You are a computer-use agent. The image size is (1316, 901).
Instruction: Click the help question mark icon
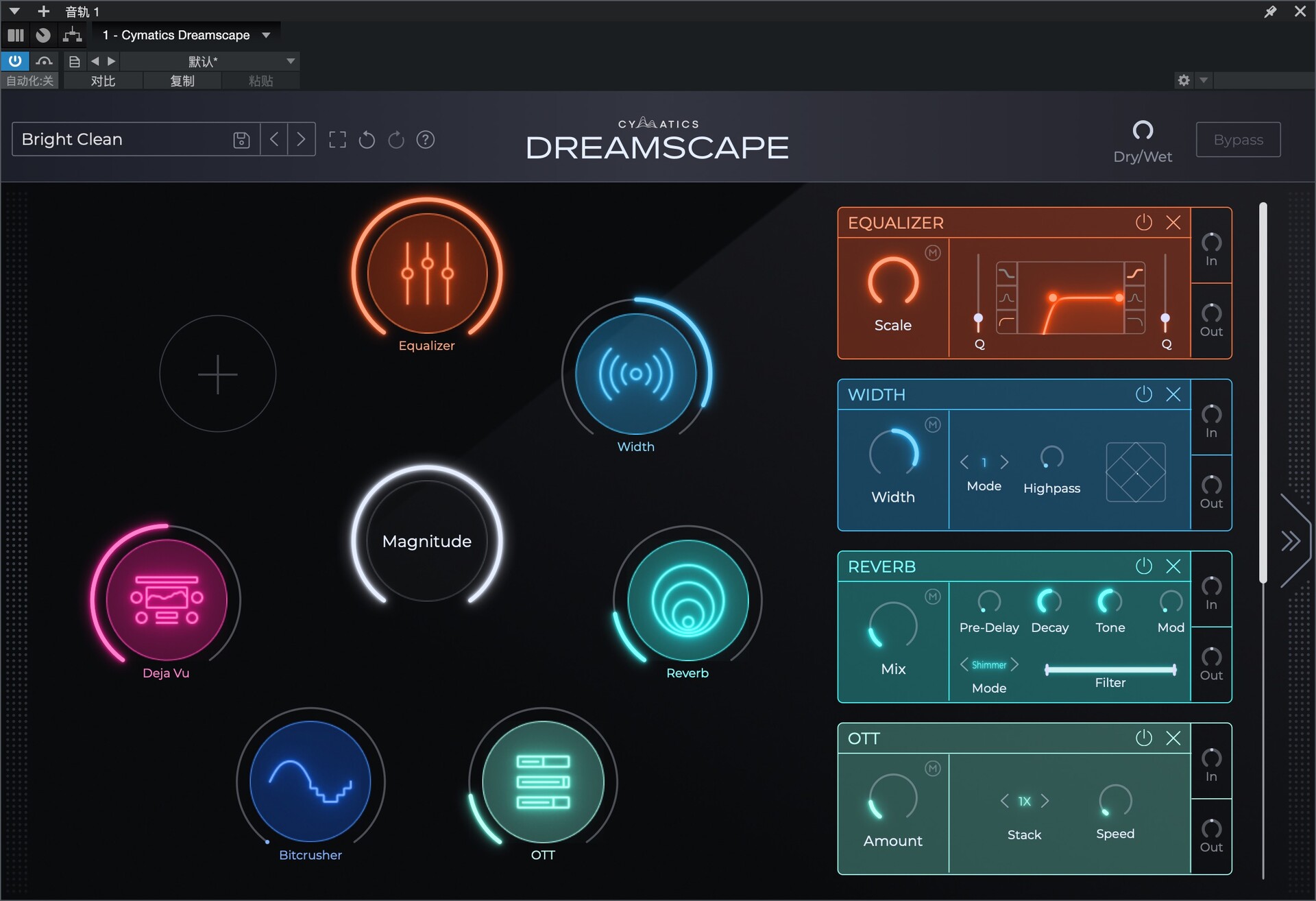pos(426,140)
